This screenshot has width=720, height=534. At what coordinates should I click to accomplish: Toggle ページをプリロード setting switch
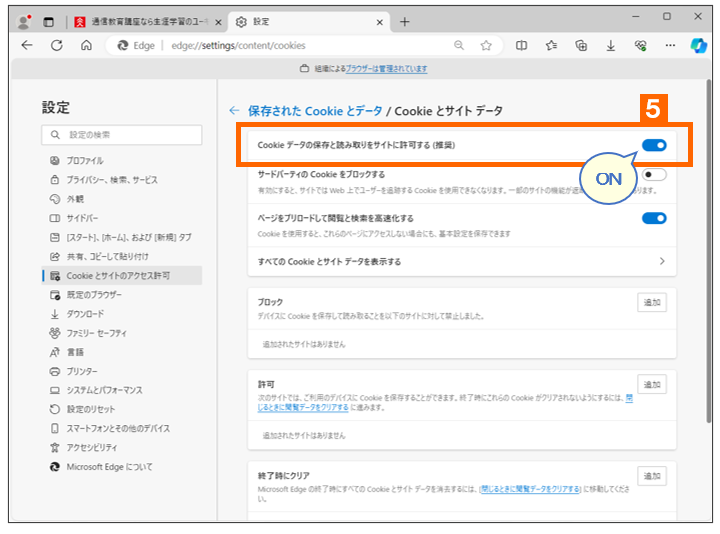[654, 218]
